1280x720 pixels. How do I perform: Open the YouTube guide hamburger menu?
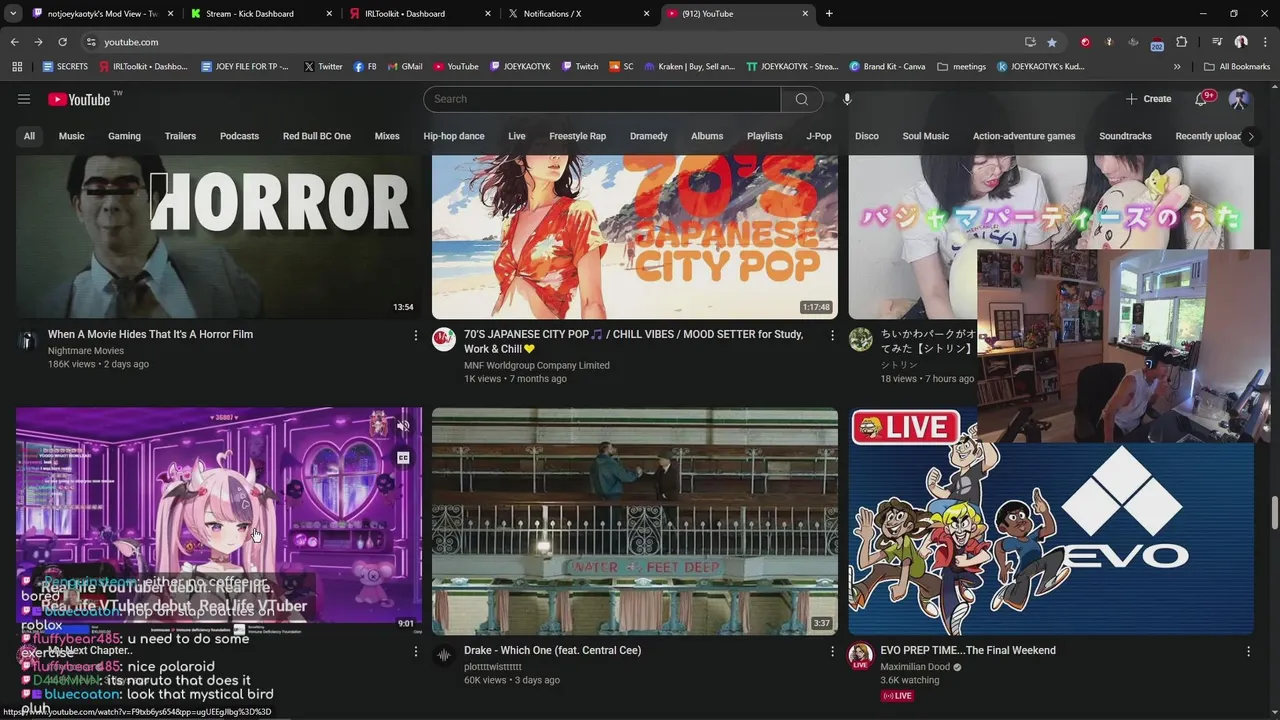point(24,99)
